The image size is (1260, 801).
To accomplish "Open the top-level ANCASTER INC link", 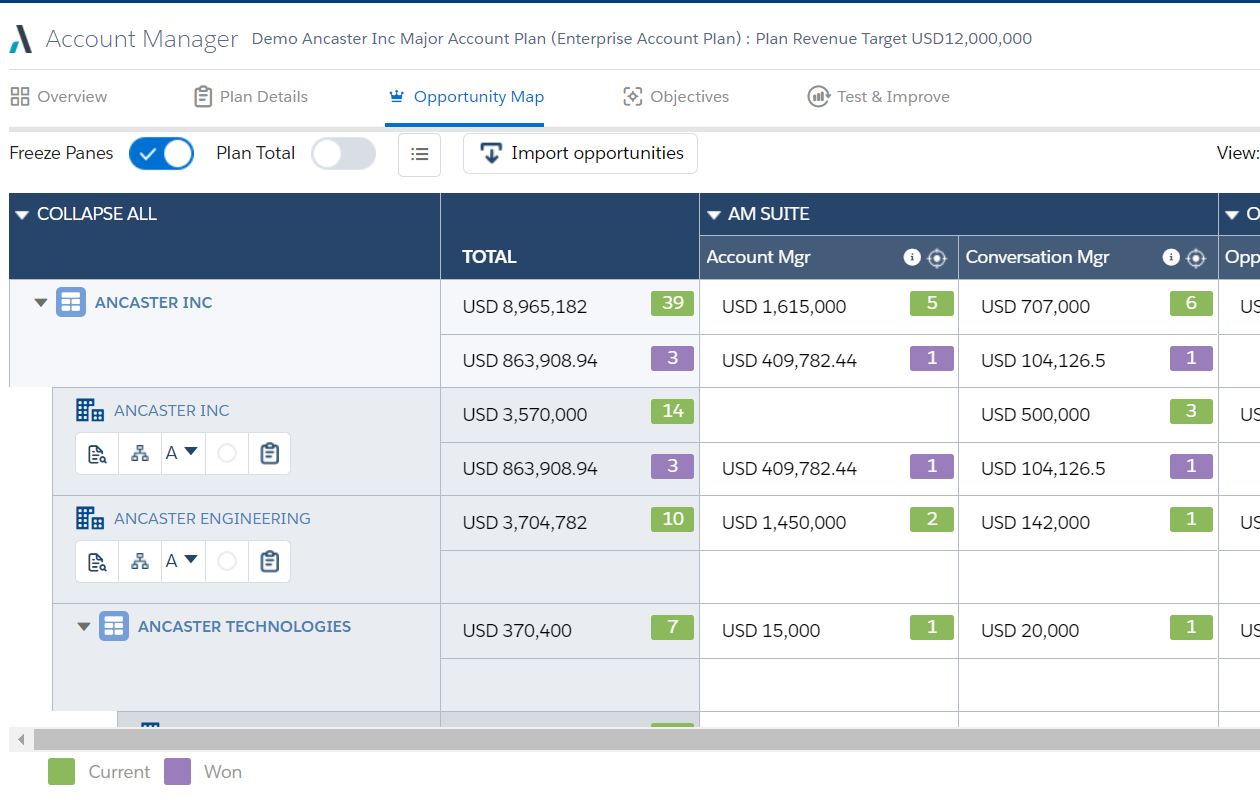I will pos(154,303).
